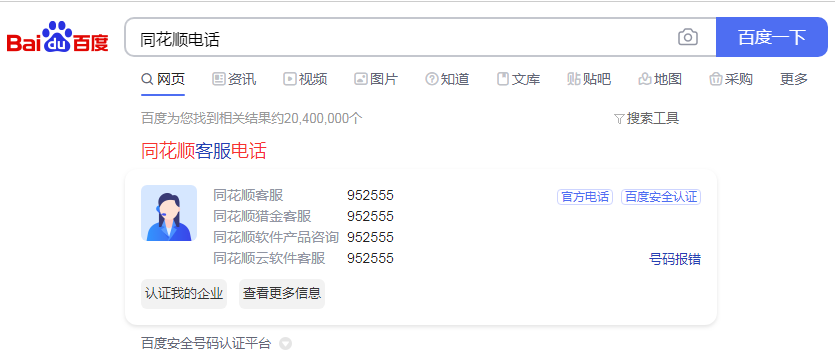This screenshot has height=362, width=835.
Task: Open the 贴吧 tab
Action: click(x=589, y=79)
